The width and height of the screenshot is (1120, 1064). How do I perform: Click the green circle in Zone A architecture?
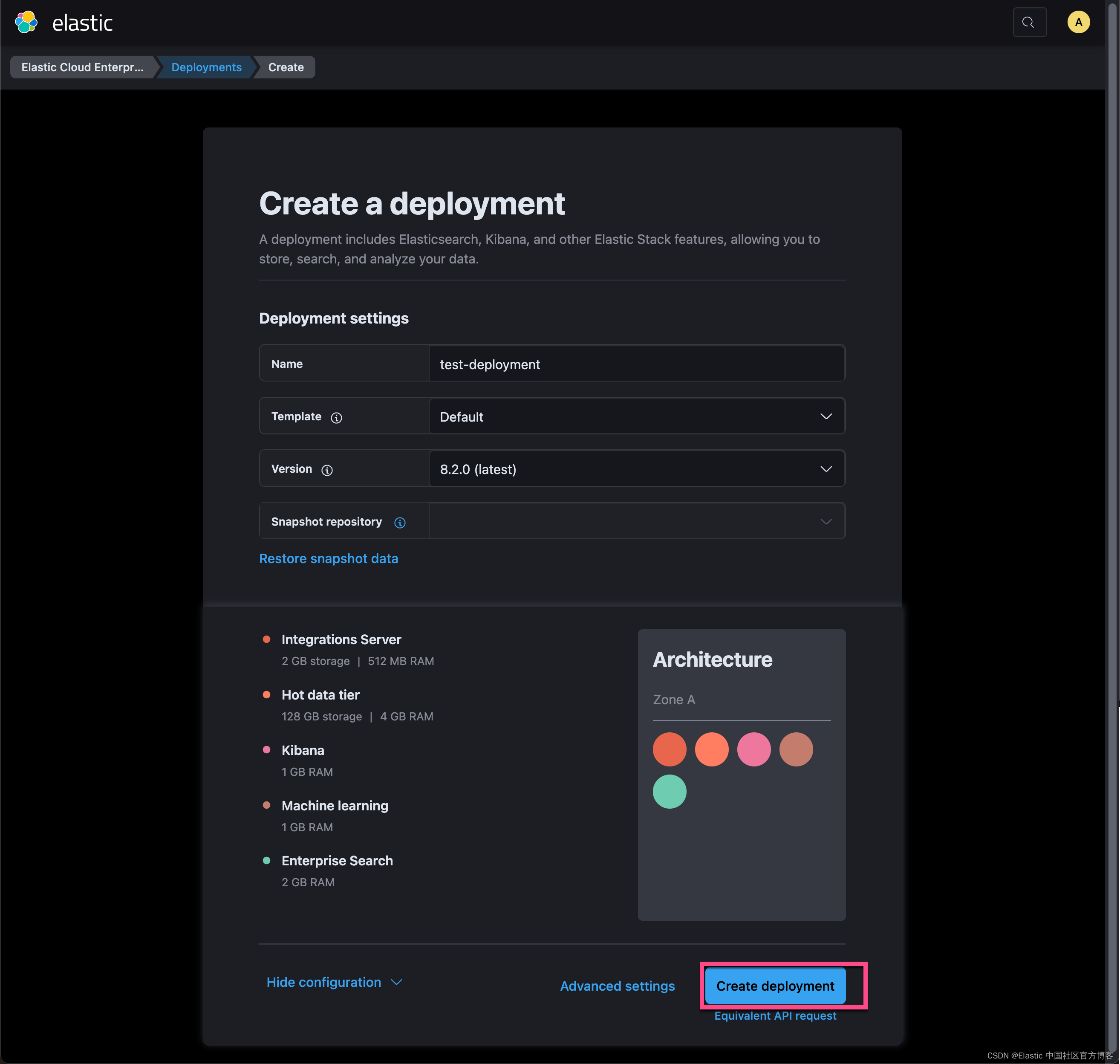pyautogui.click(x=670, y=792)
